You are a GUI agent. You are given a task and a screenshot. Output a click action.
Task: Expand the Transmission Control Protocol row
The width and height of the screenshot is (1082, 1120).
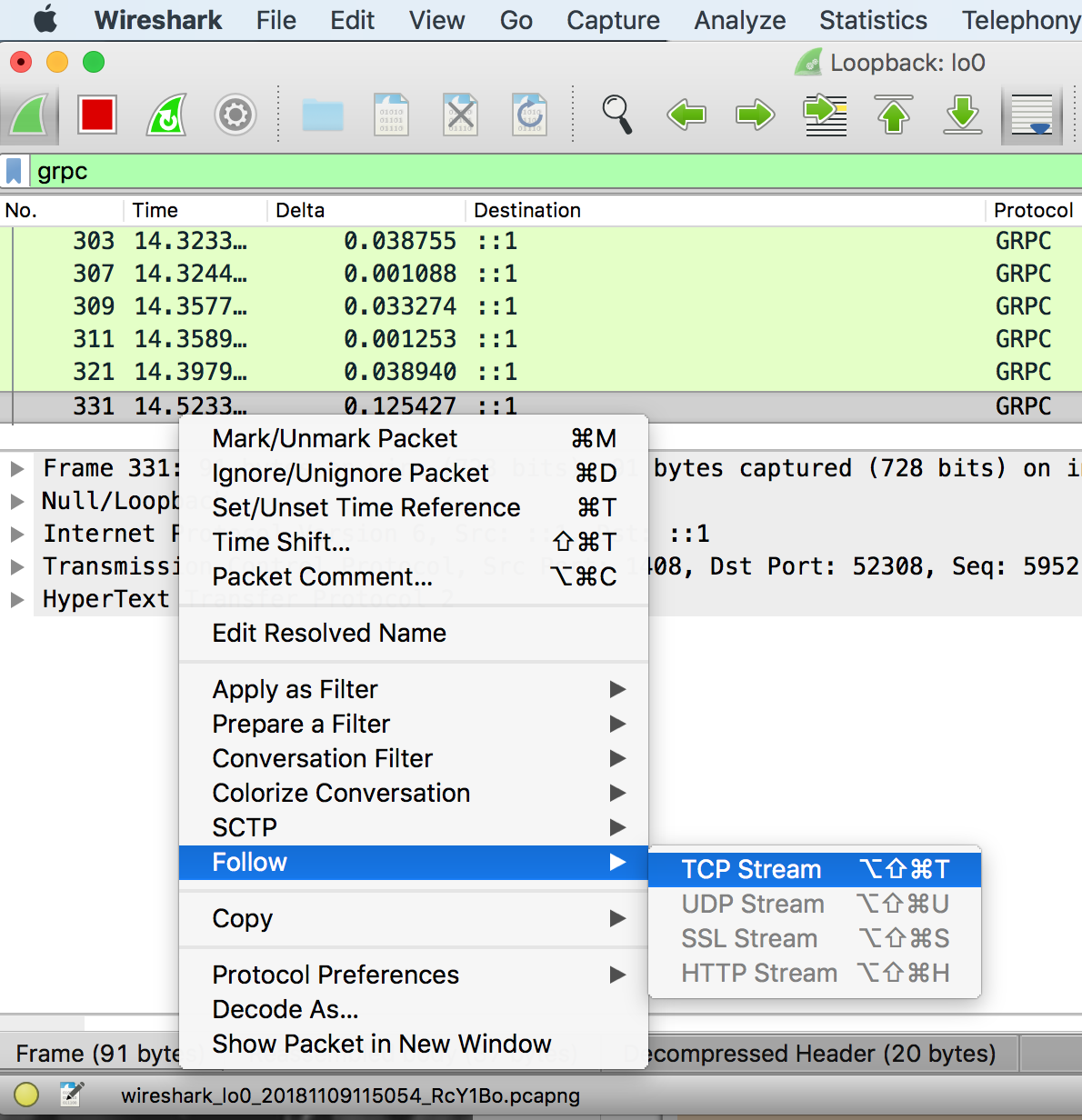click(x=16, y=567)
